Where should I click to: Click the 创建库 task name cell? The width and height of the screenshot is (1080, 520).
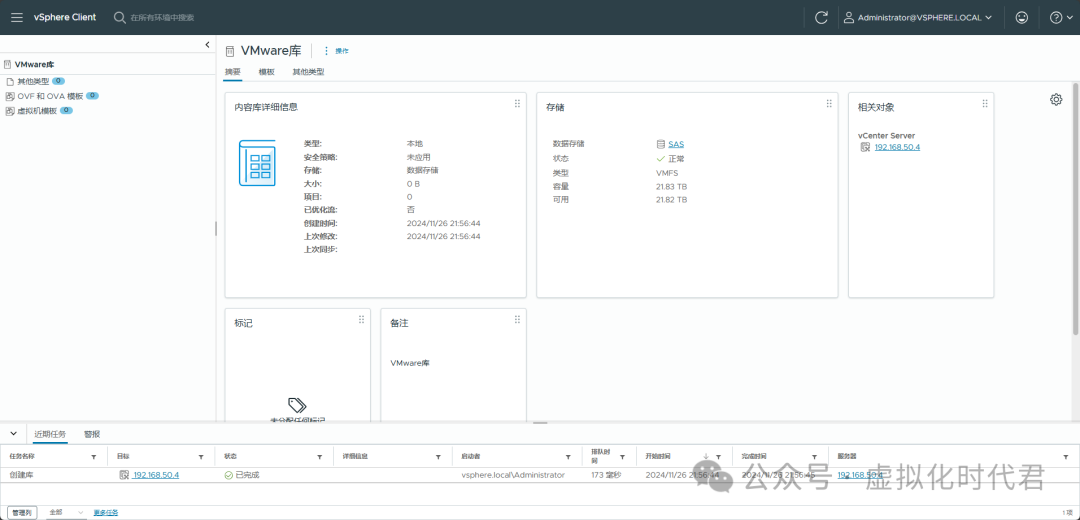19,475
